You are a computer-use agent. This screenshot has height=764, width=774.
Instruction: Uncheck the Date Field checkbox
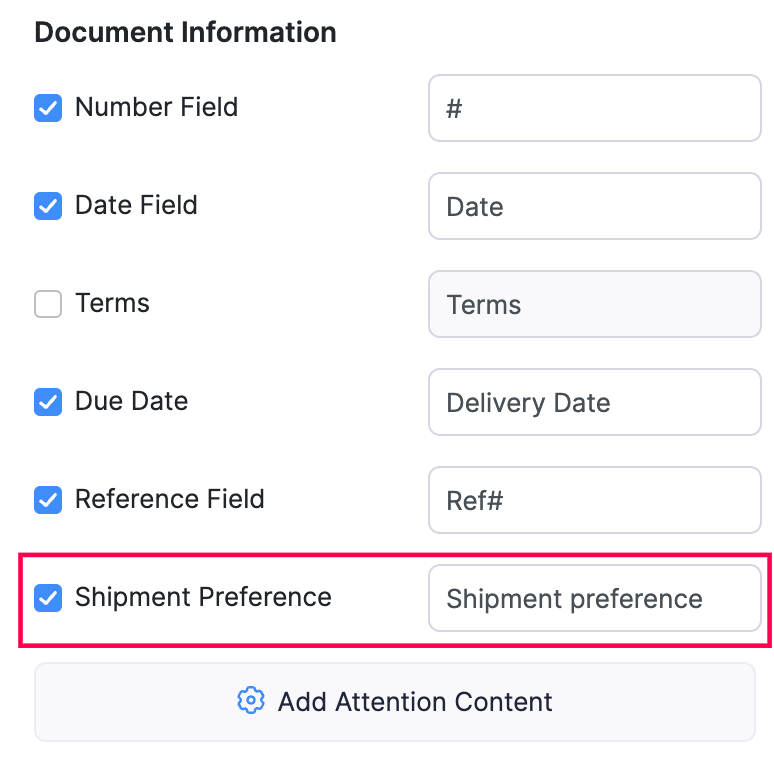click(x=48, y=206)
